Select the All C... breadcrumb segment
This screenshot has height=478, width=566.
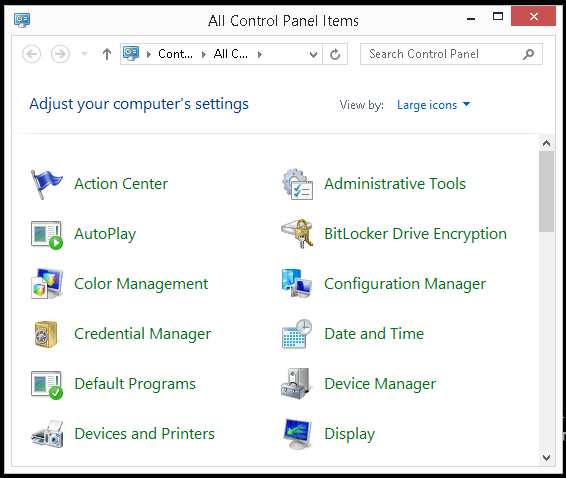click(231, 54)
